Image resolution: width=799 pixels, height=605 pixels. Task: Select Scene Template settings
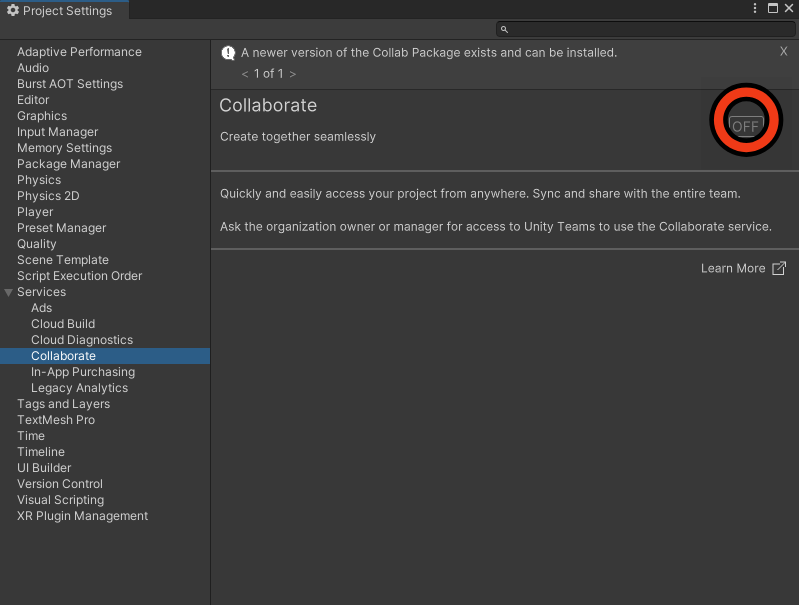click(x=63, y=260)
